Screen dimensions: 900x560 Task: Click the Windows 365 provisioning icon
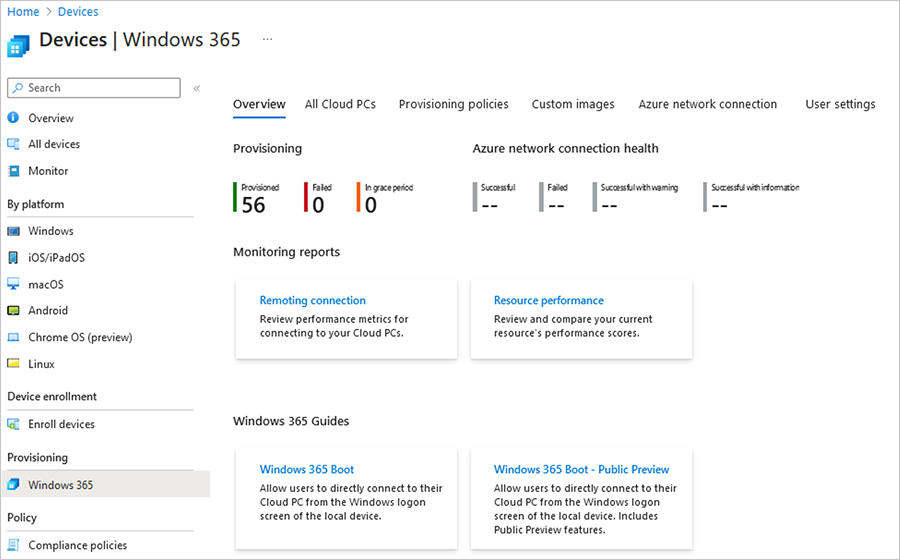(x=13, y=485)
